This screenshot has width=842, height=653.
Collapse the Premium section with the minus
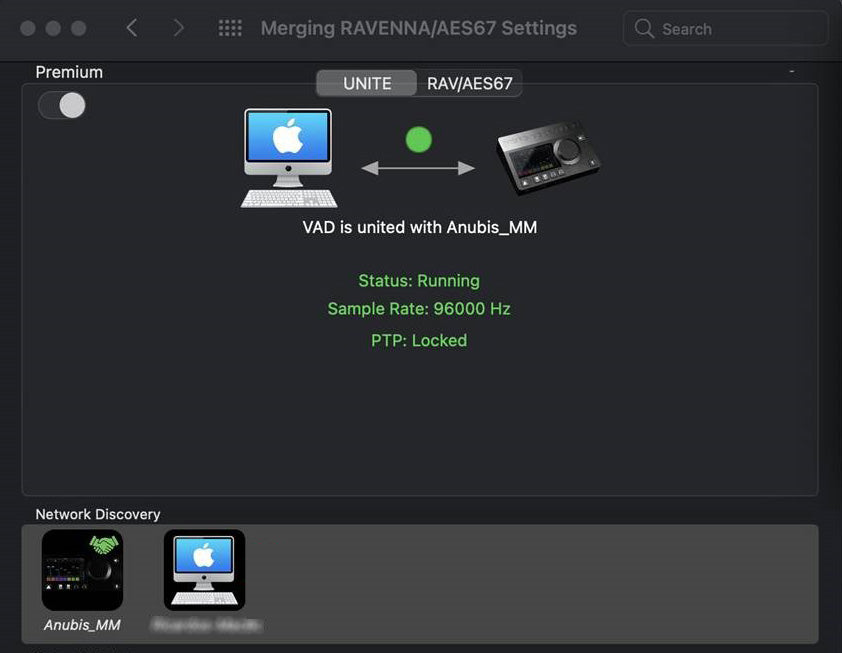[791, 71]
